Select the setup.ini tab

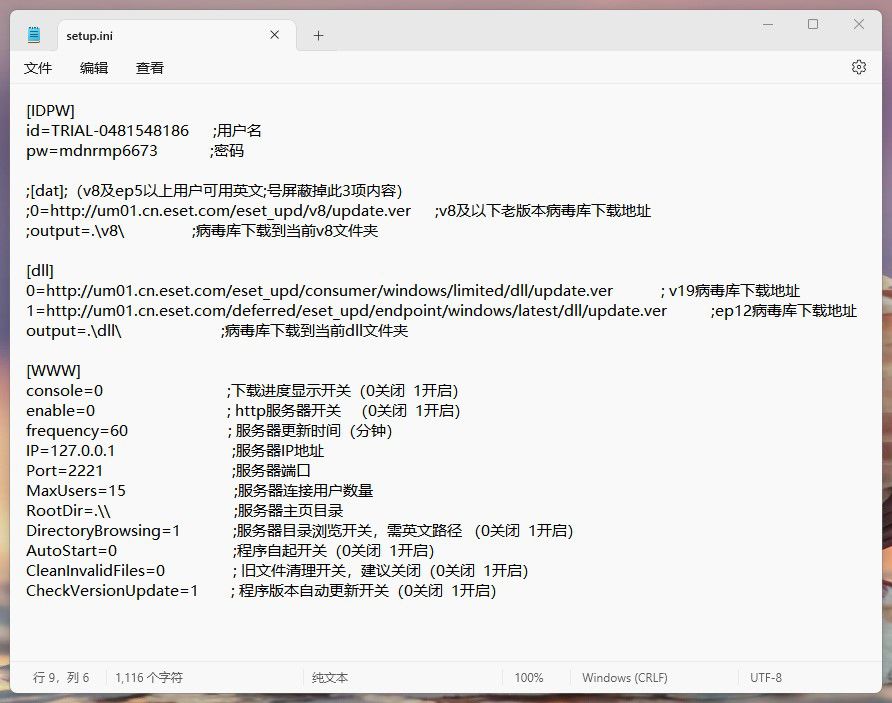pyautogui.click(x=150, y=35)
